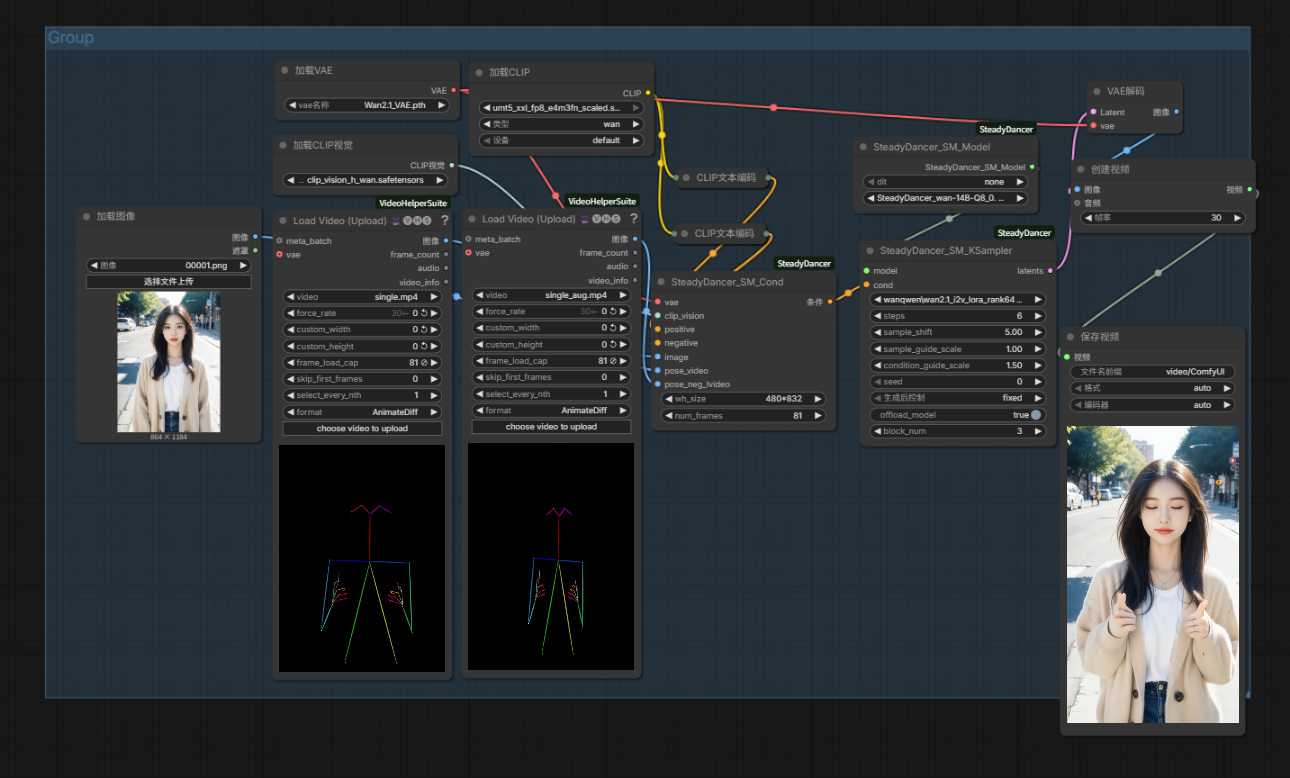Reset force_rate in the single.mp4 video node
Image resolution: width=1290 pixels, height=778 pixels.
(x=424, y=313)
